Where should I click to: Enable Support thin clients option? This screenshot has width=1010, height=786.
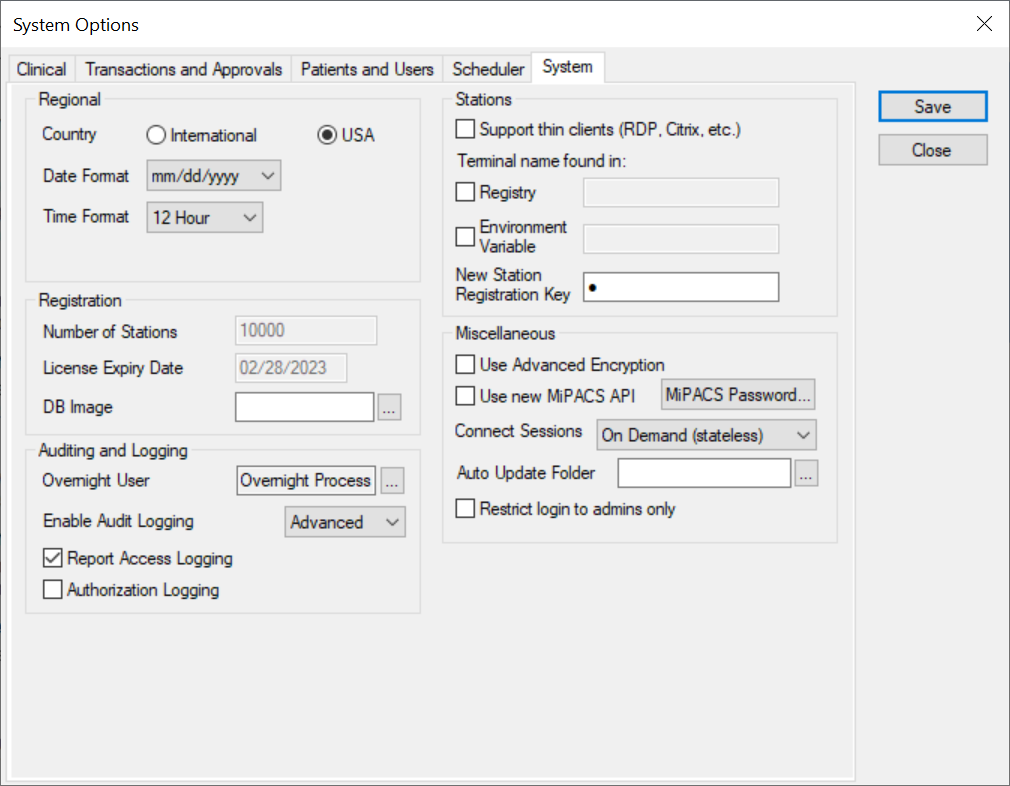pos(465,128)
